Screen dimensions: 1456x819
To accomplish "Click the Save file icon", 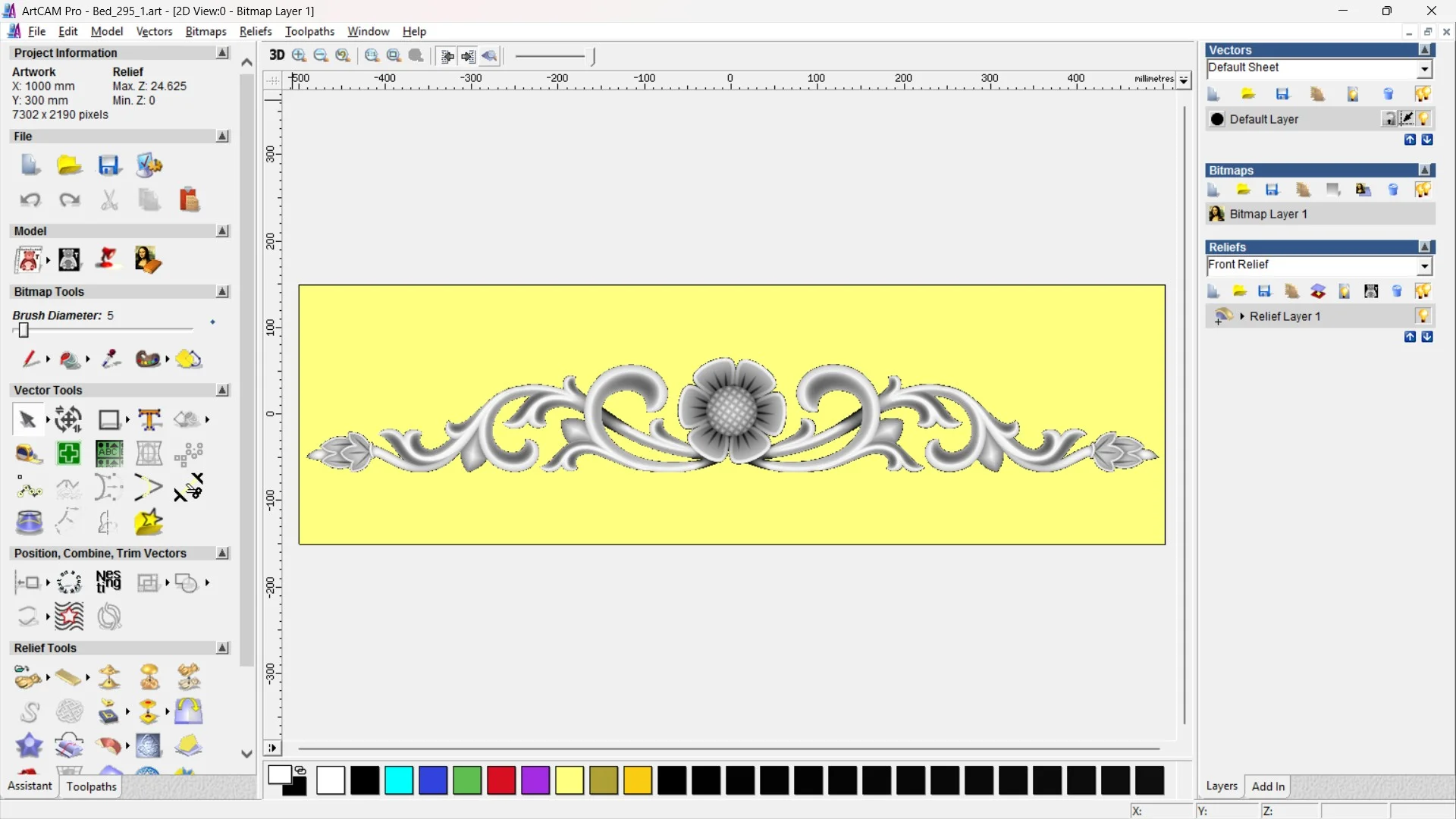I will (109, 165).
